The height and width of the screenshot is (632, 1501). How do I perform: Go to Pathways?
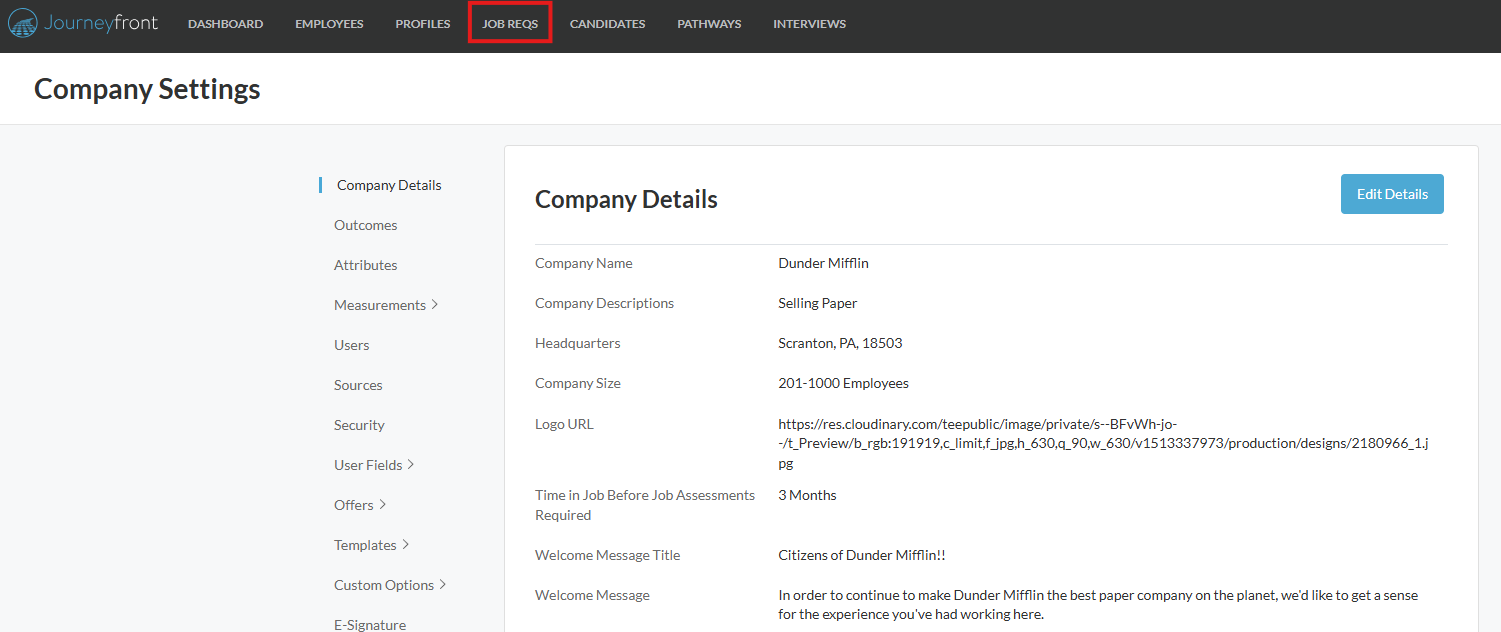[709, 24]
